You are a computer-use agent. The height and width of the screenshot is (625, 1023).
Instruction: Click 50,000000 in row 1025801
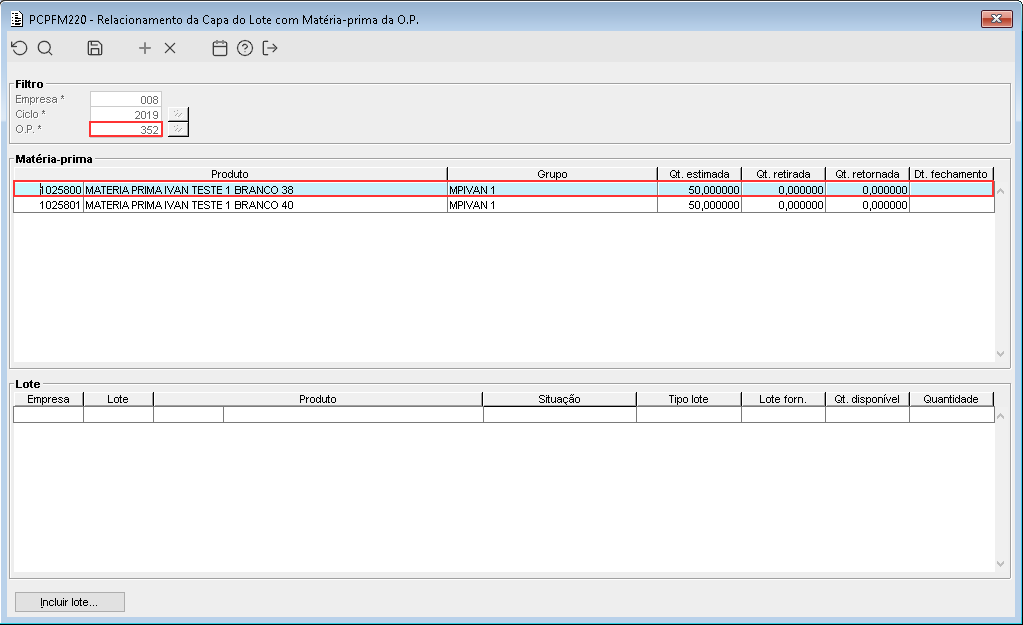click(699, 205)
